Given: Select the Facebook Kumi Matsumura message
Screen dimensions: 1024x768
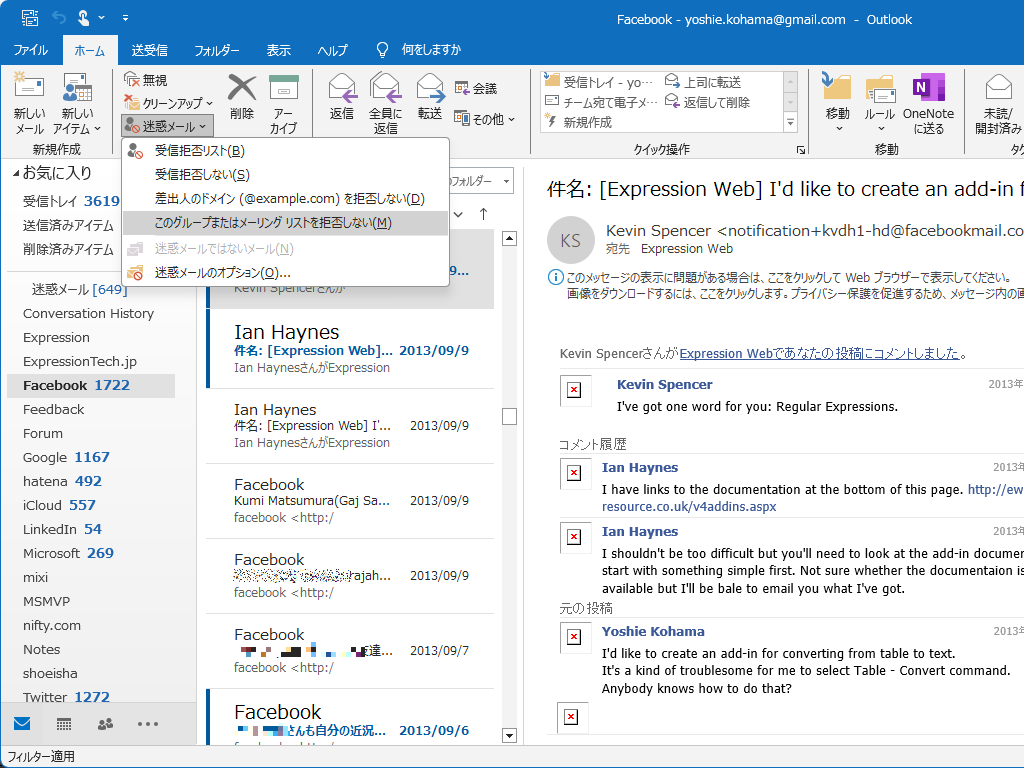Looking at the screenshot, I should [x=350, y=501].
